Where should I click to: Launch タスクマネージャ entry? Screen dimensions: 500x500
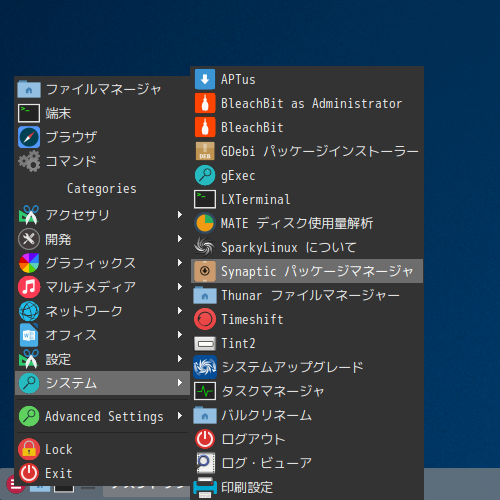pyautogui.click(x=307, y=391)
